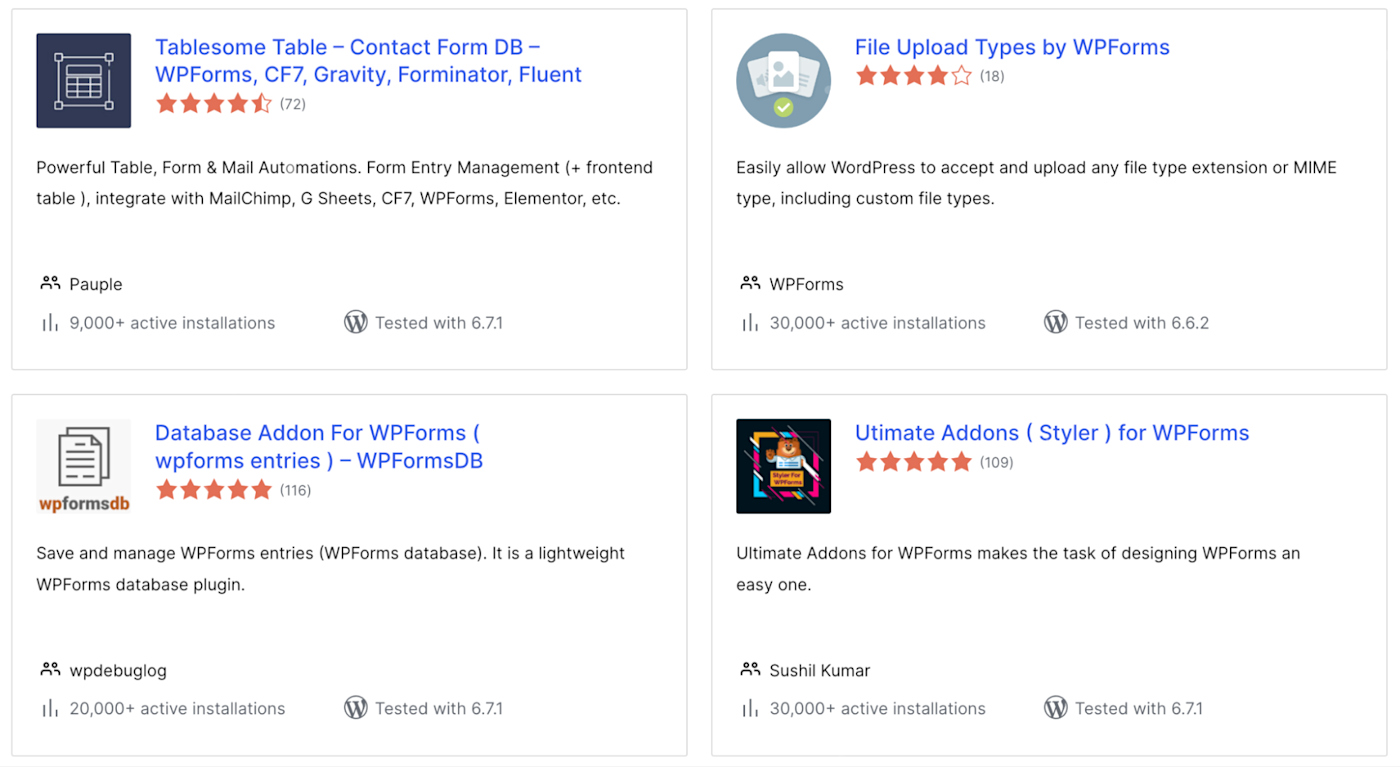The height and width of the screenshot is (767, 1400).
Task: Click the 'Save and manage WPForms entries' description
Action: [331, 569]
